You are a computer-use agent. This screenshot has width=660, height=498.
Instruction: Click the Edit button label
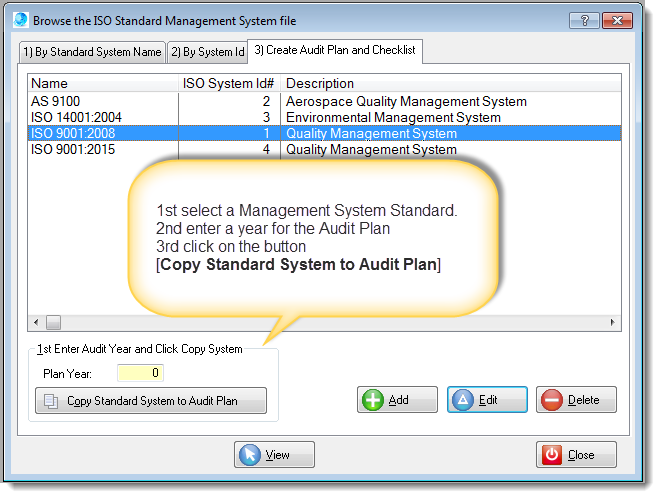click(488, 400)
